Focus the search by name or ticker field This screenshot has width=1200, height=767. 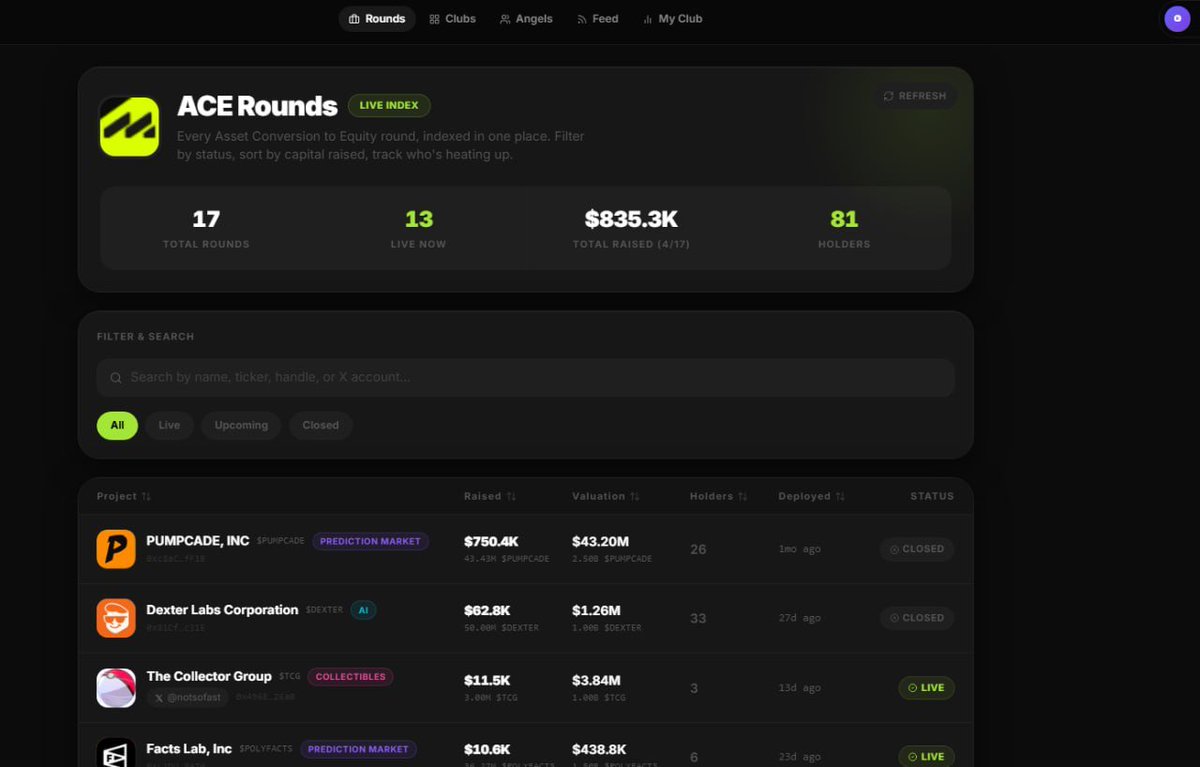click(x=525, y=377)
